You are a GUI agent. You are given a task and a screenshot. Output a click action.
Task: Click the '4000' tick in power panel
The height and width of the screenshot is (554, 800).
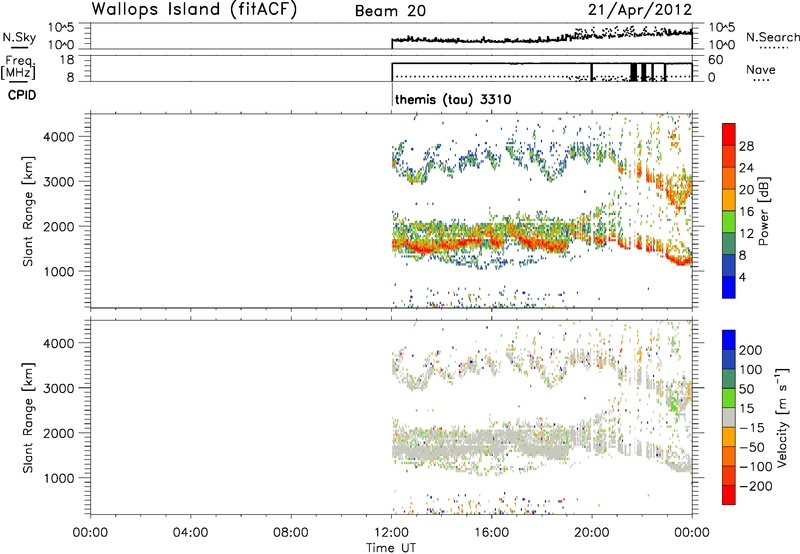tap(59, 137)
